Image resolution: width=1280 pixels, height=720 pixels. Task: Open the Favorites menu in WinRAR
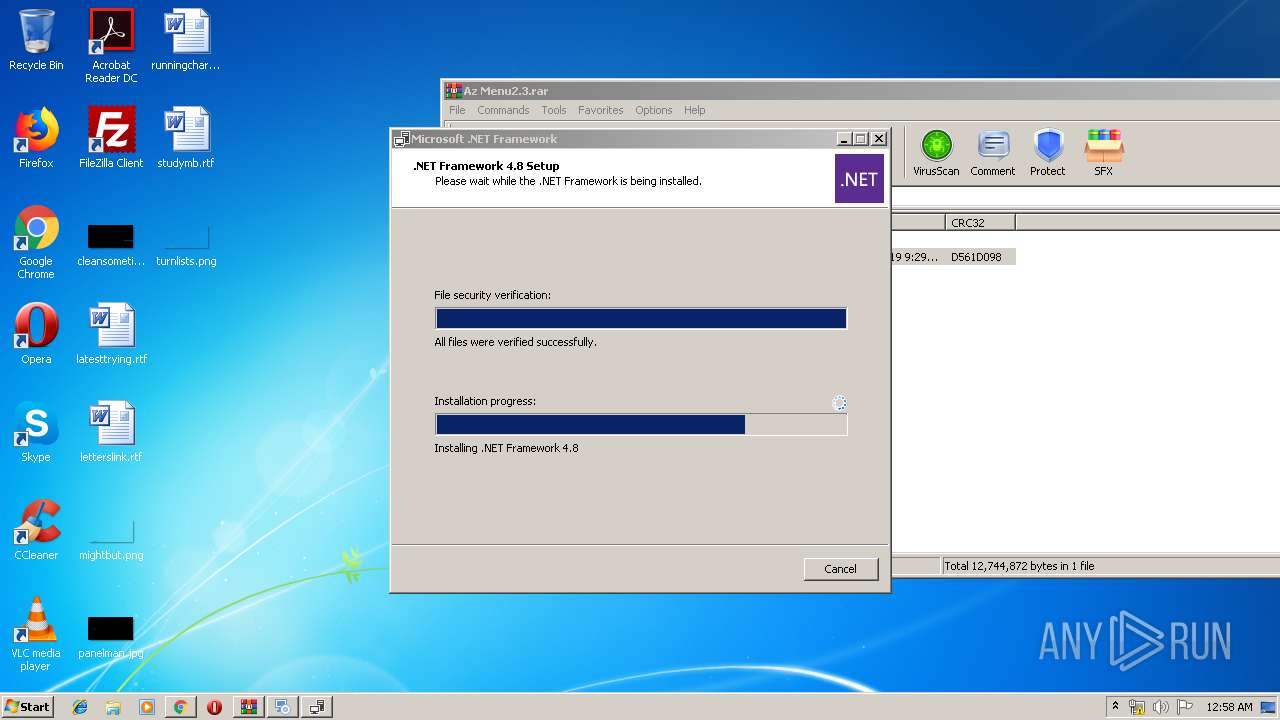point(600,110)
